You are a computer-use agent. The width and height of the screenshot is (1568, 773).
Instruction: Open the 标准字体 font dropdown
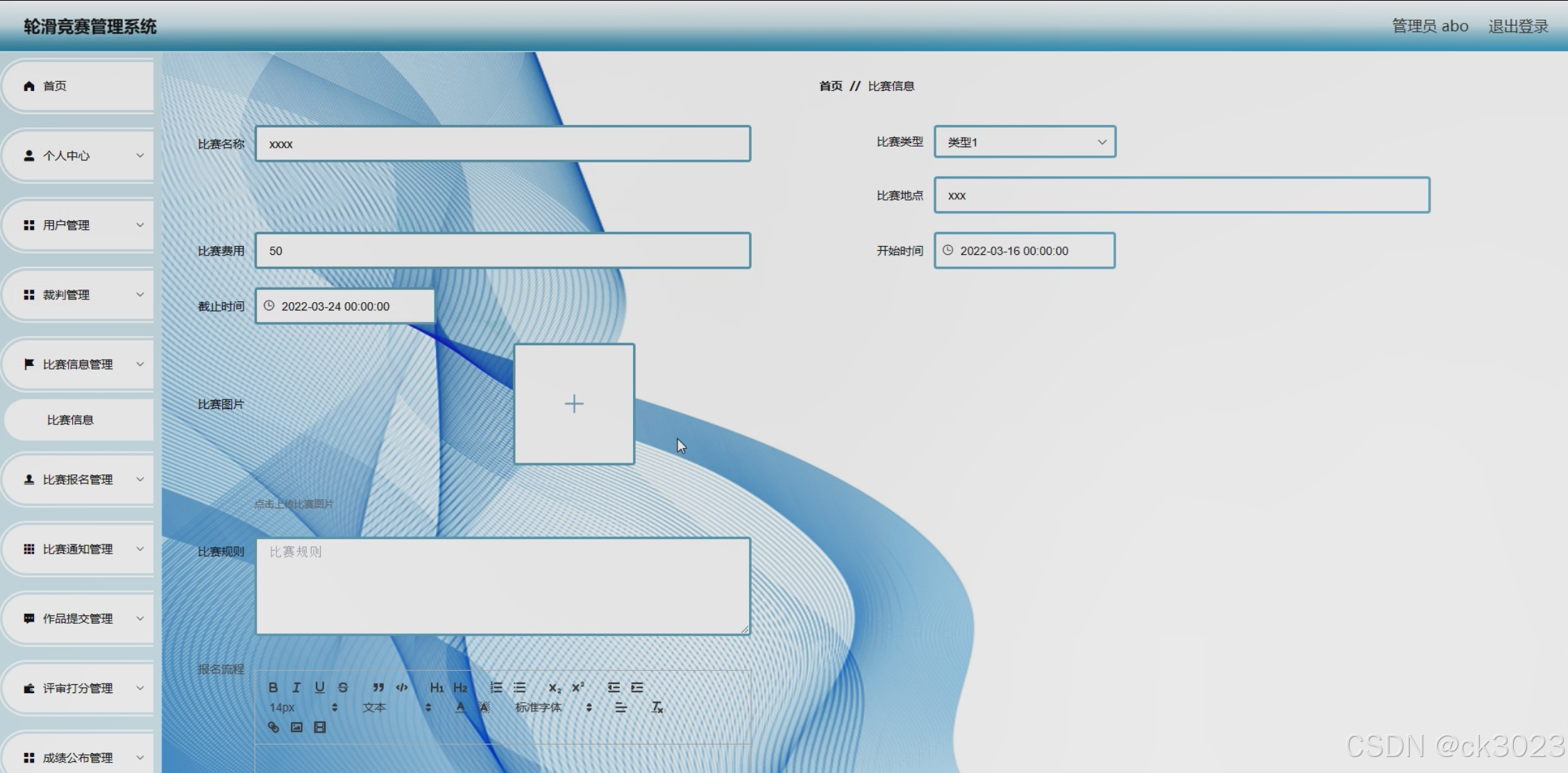553,708
